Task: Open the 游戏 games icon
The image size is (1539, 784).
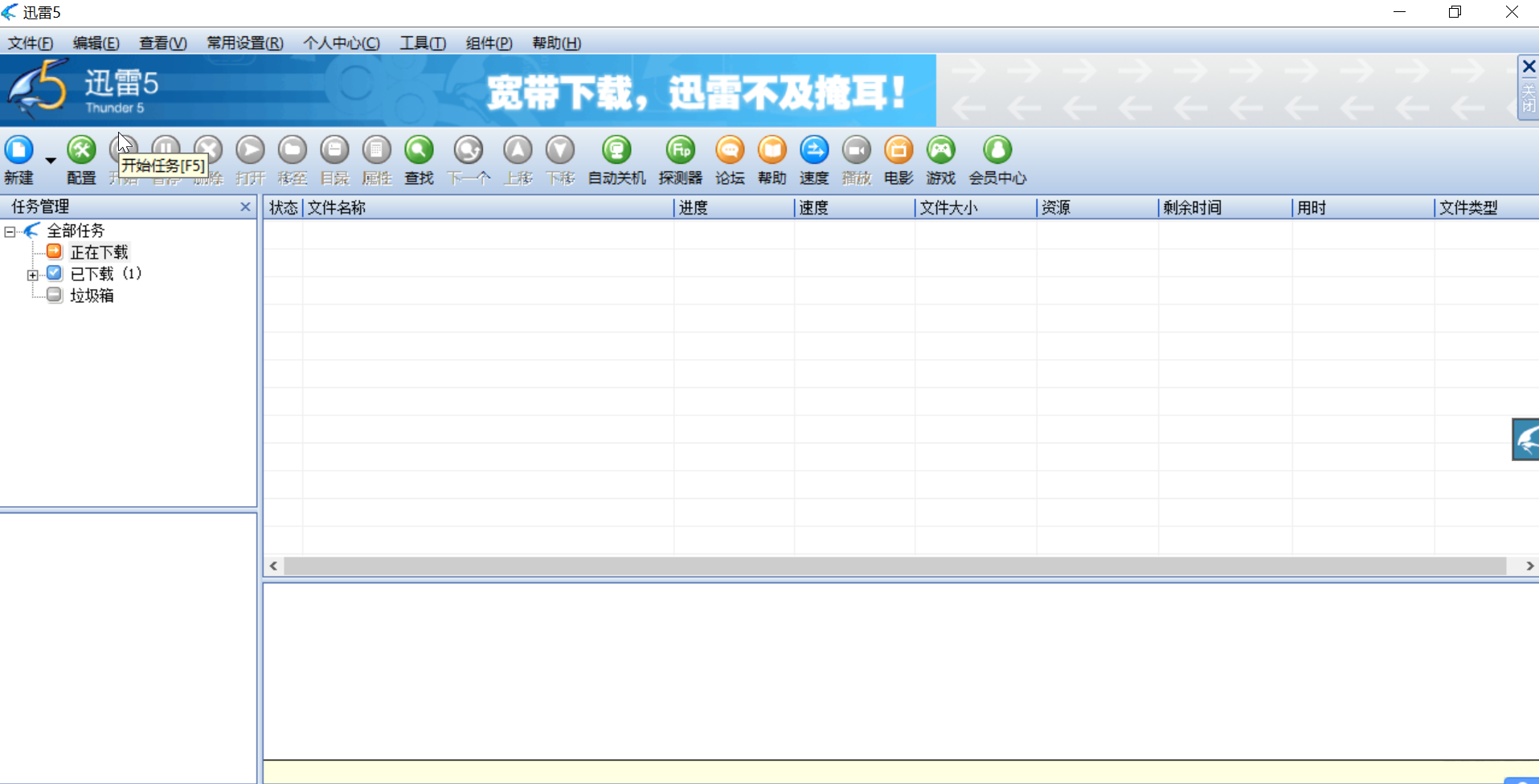Action: pyautogui.click(x=941, y=150)
